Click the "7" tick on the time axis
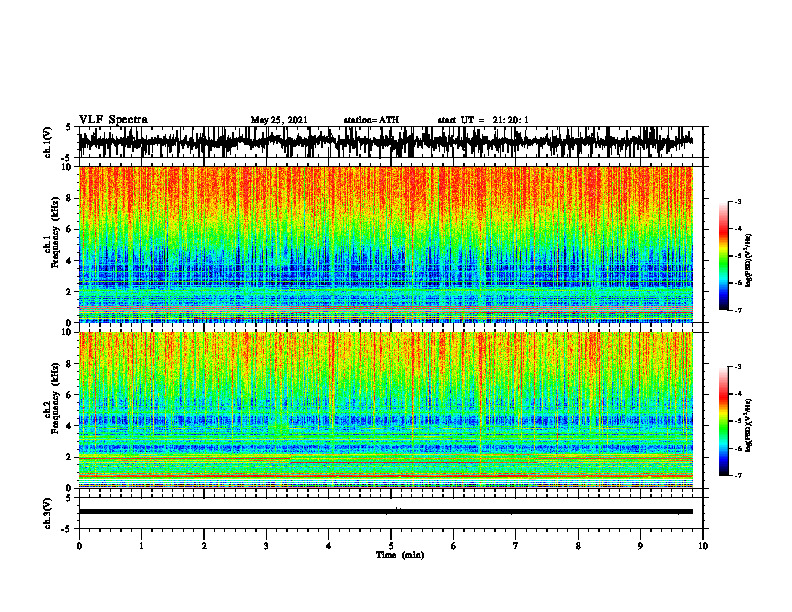This screenshot has width=792, height=612. tap(516, 546)
